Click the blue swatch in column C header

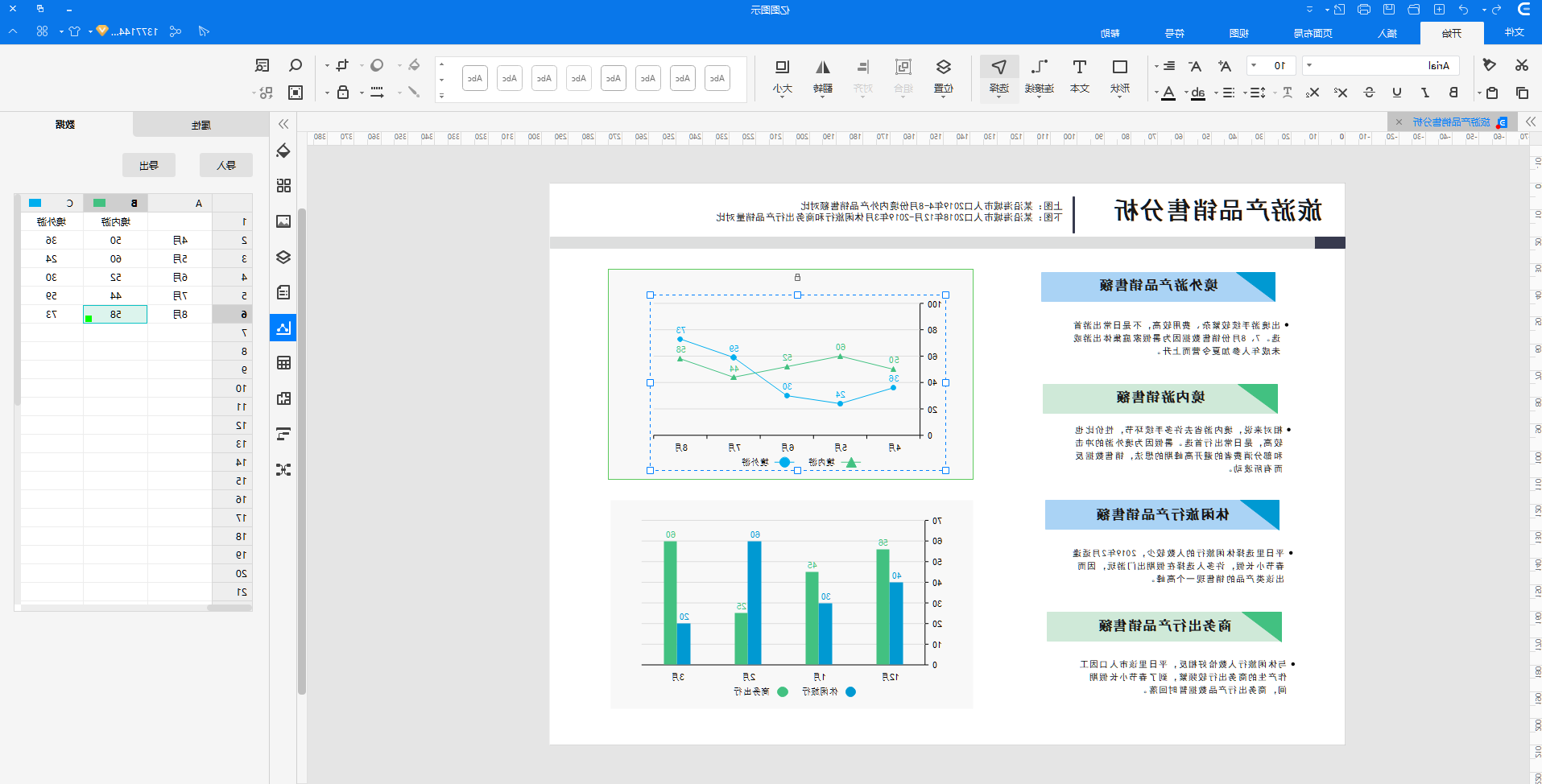click(x=35, y=203)
